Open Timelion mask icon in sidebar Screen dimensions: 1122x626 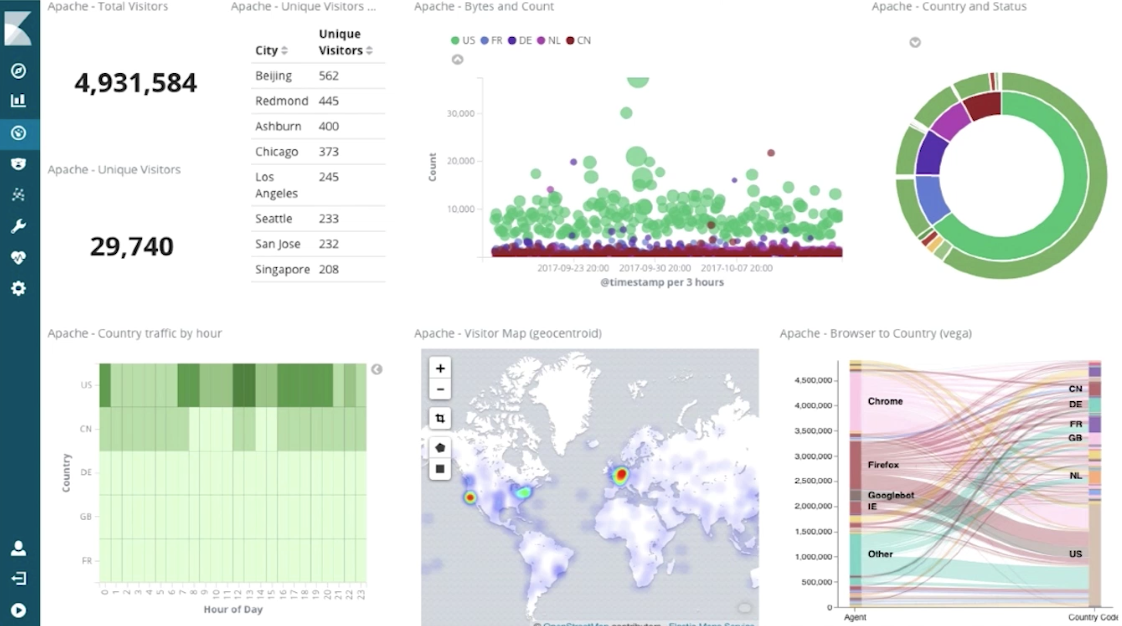[x=19, y=164]
